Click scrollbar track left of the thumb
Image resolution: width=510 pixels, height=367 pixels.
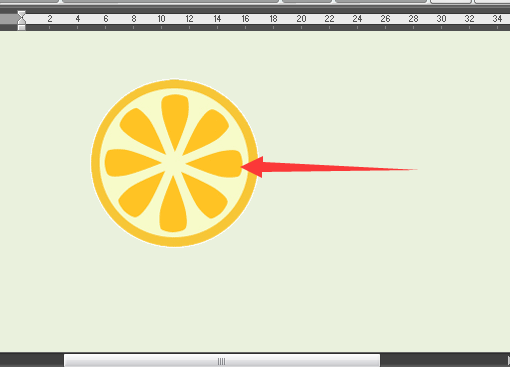32,361
